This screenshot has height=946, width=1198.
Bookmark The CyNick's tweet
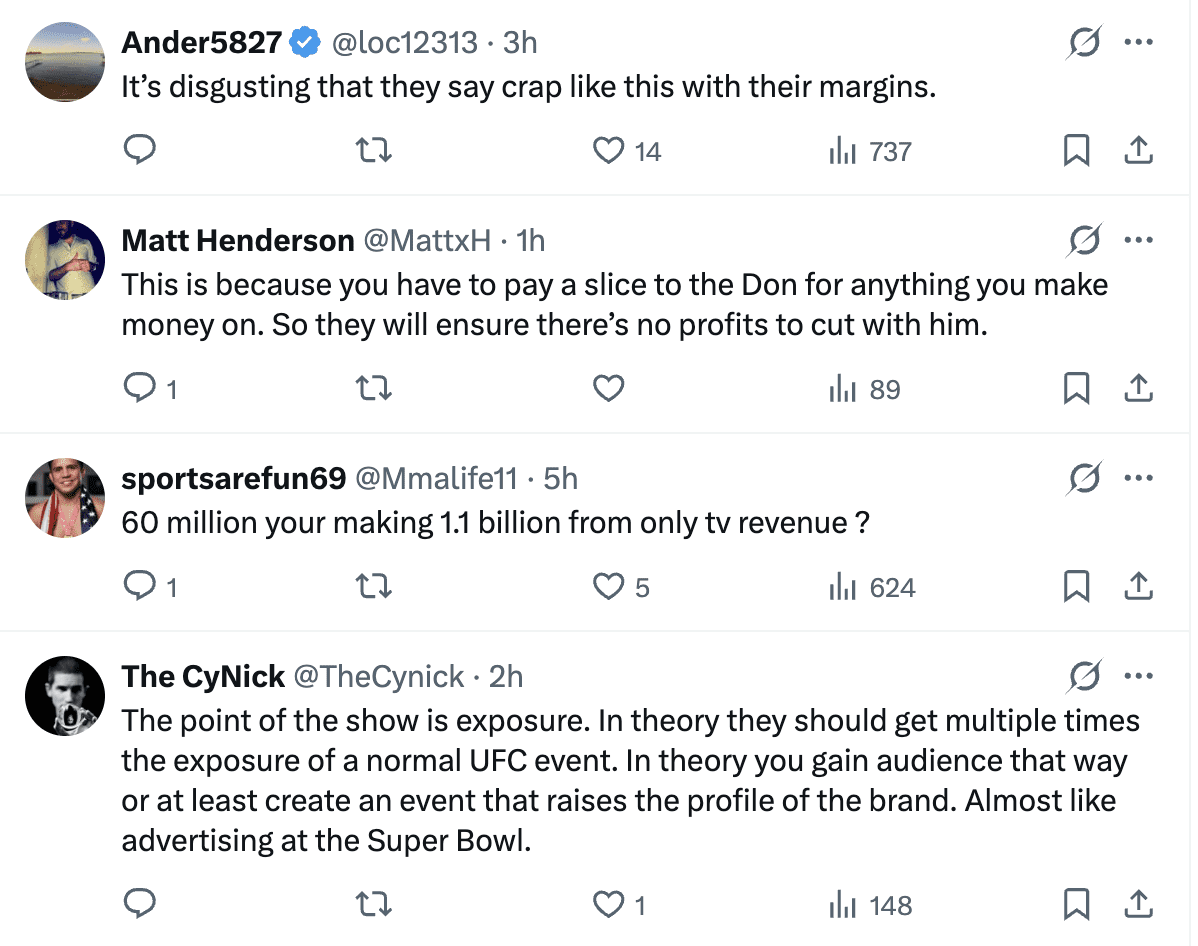pyautogui.click(x=1076, y=905)
